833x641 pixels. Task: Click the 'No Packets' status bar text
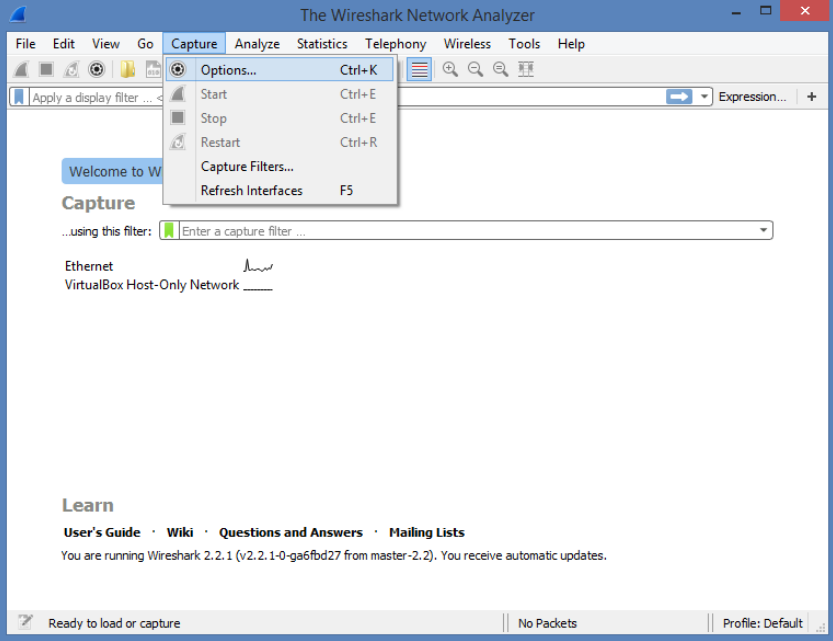click(x=547, y=623)
